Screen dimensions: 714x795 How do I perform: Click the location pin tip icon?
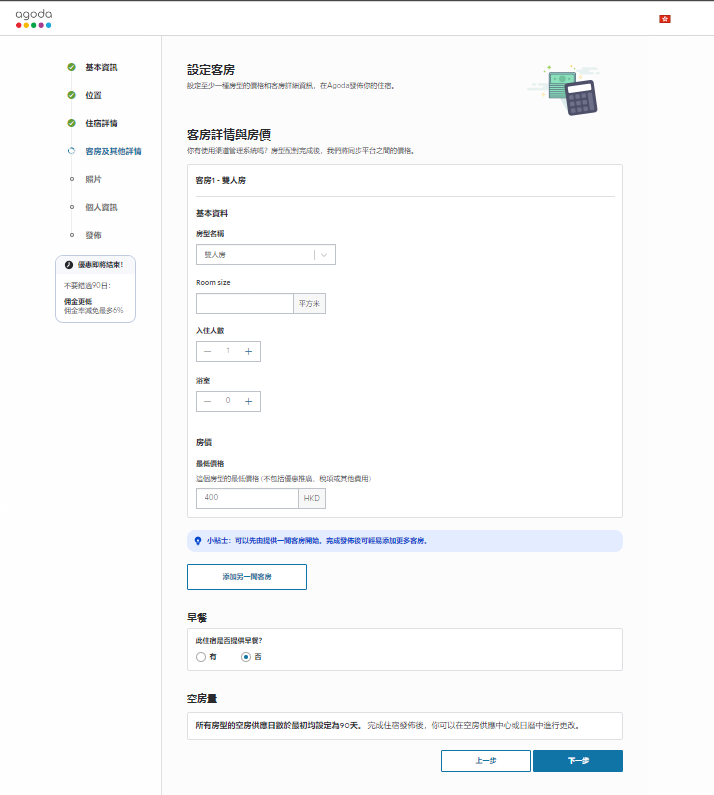pyautogui.click(x=198, y=541)
